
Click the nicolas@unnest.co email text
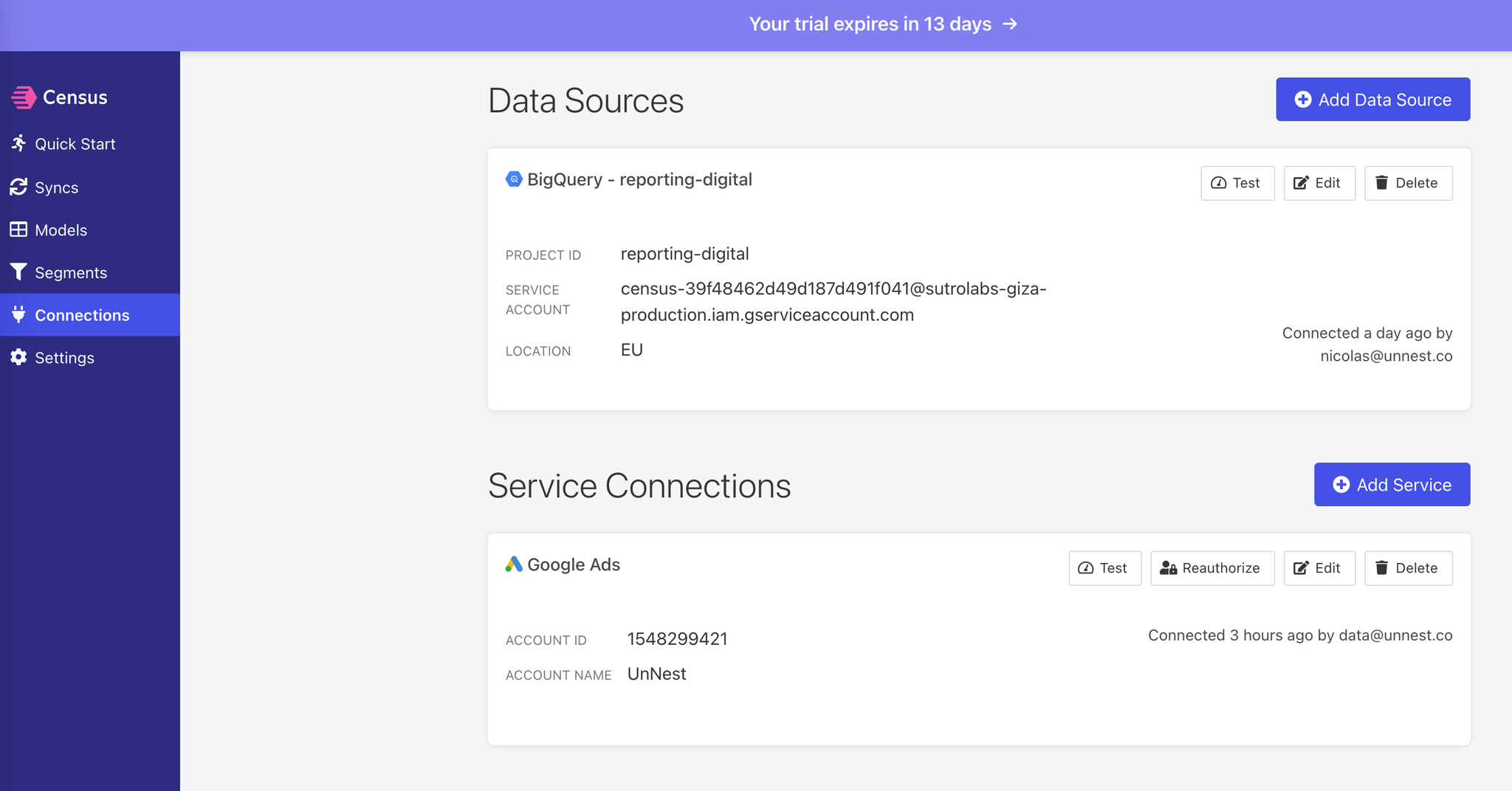tap(1386, 356)
